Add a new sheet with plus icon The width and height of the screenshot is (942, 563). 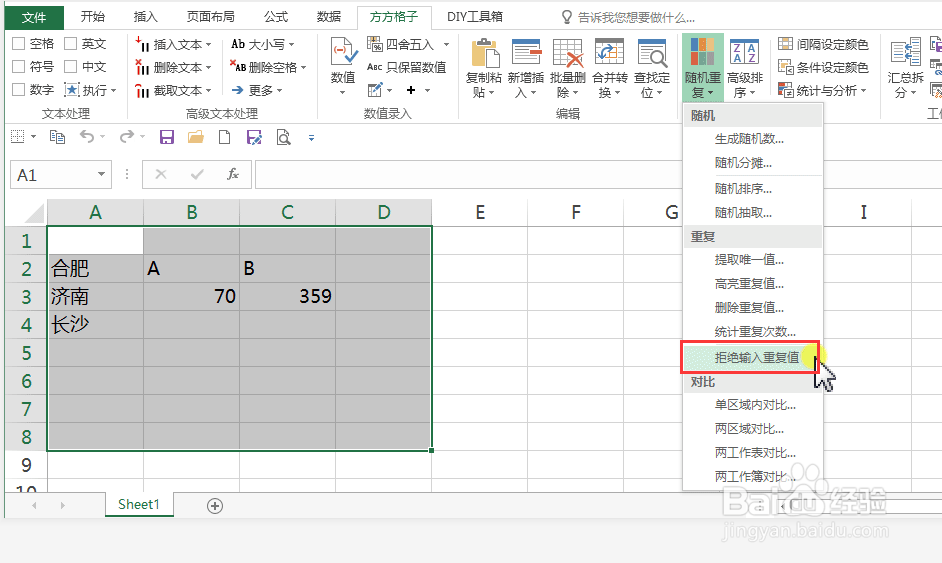point(214,506)
